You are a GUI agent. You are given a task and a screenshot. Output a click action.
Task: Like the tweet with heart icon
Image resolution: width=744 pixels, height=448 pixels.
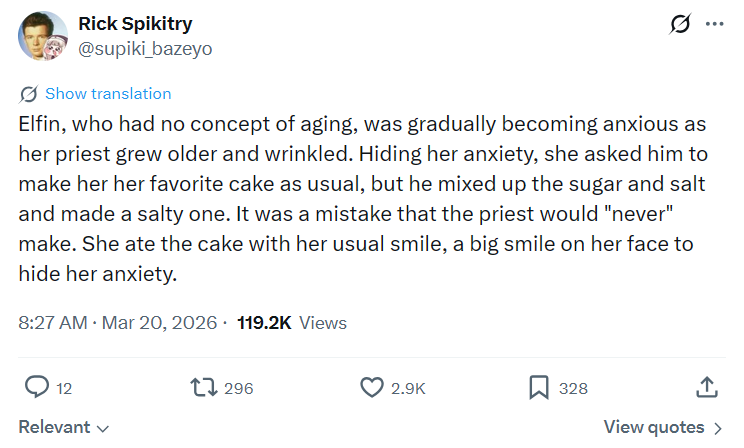coord(372,387)
